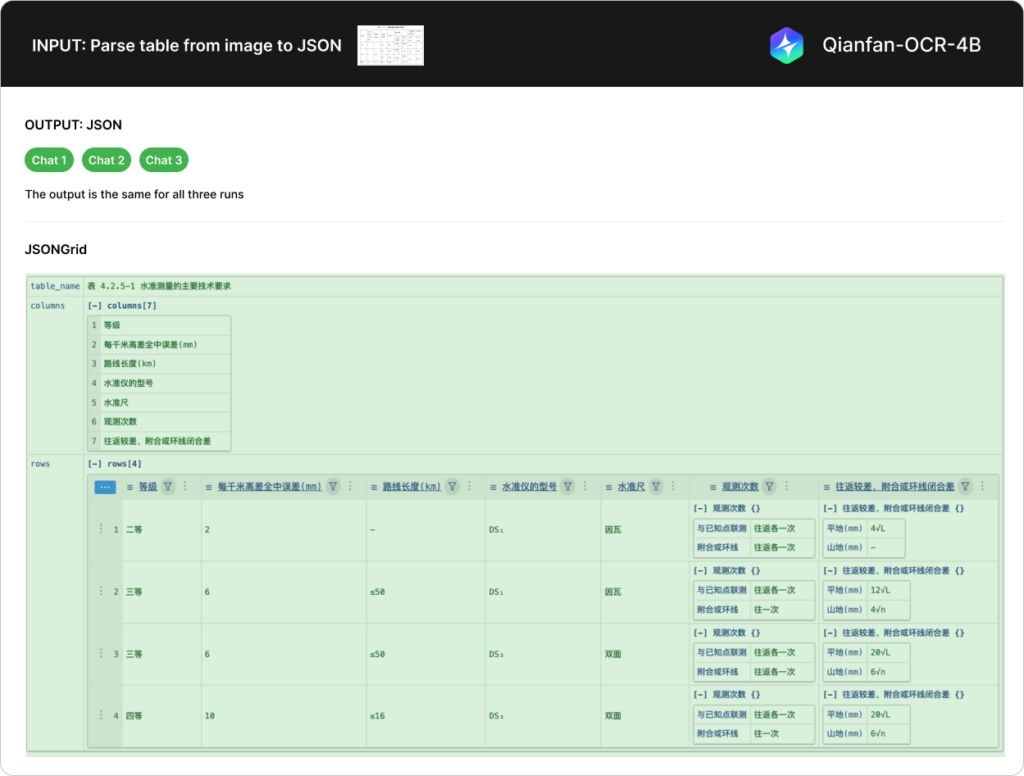The width and height of the screenshot is (1024, 776).
Task: Open the input table image thumbnail
Action: click(390, 46)
